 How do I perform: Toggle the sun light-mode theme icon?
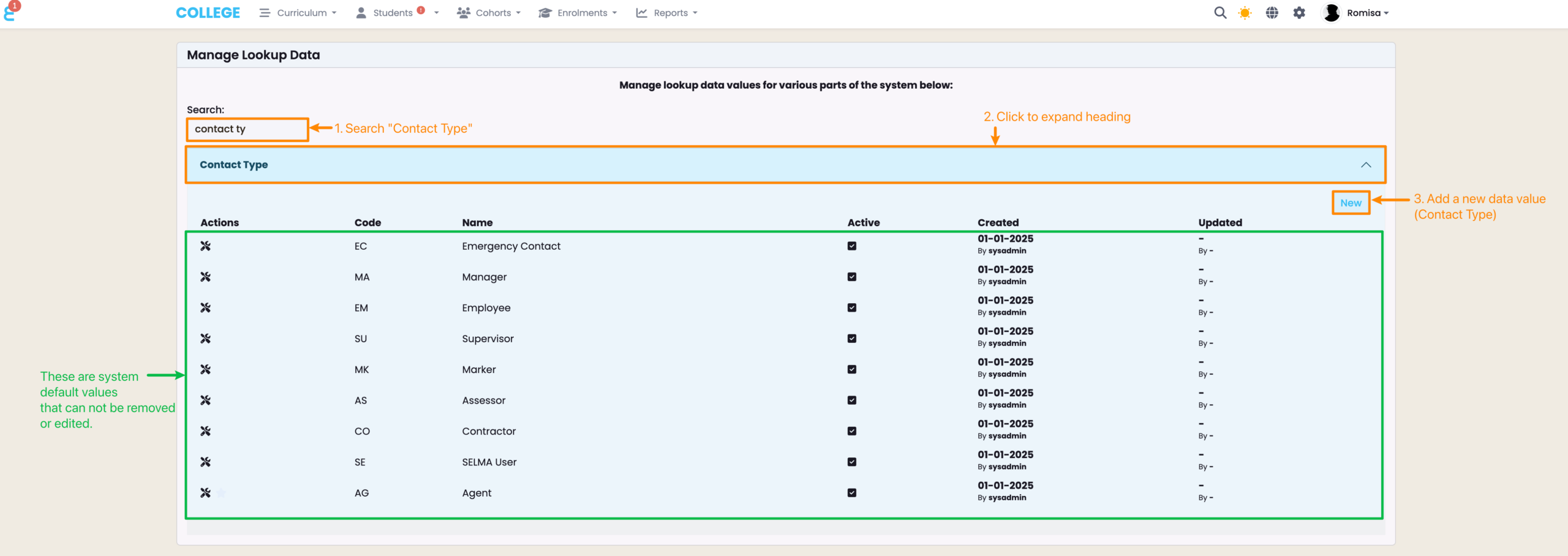(x=1245, y=13)
